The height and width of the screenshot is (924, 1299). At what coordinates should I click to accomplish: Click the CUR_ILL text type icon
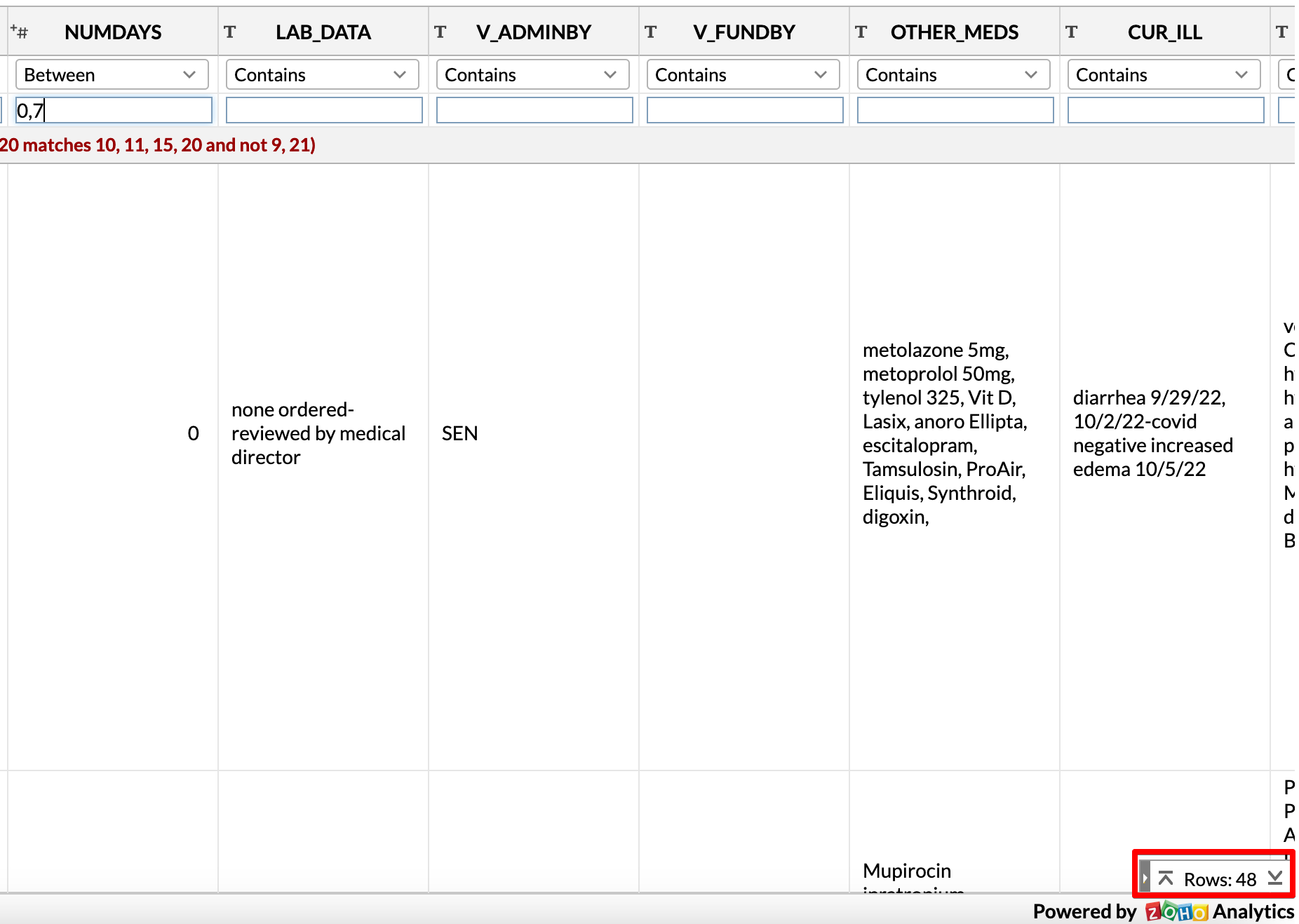[1072, 32]
